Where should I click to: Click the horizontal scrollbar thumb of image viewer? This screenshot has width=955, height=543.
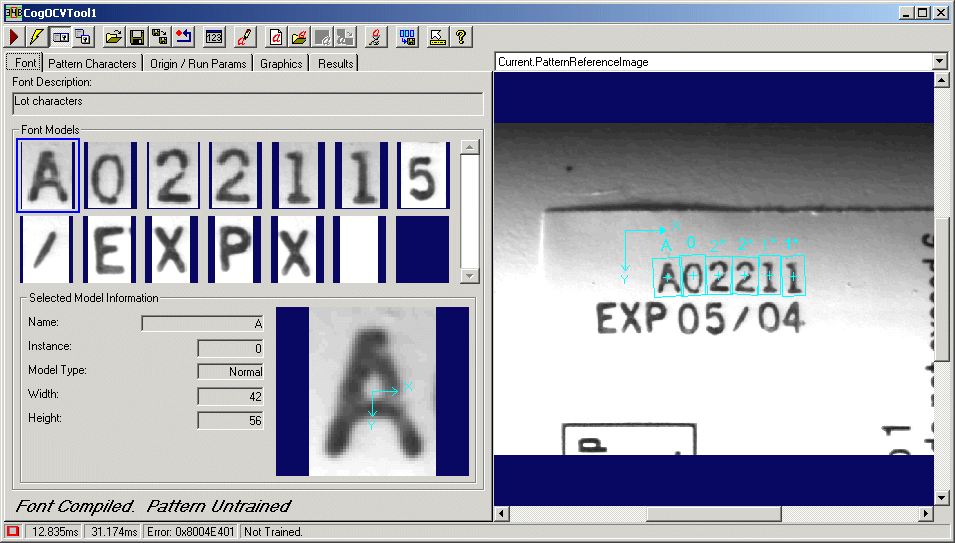click(714, 513)
